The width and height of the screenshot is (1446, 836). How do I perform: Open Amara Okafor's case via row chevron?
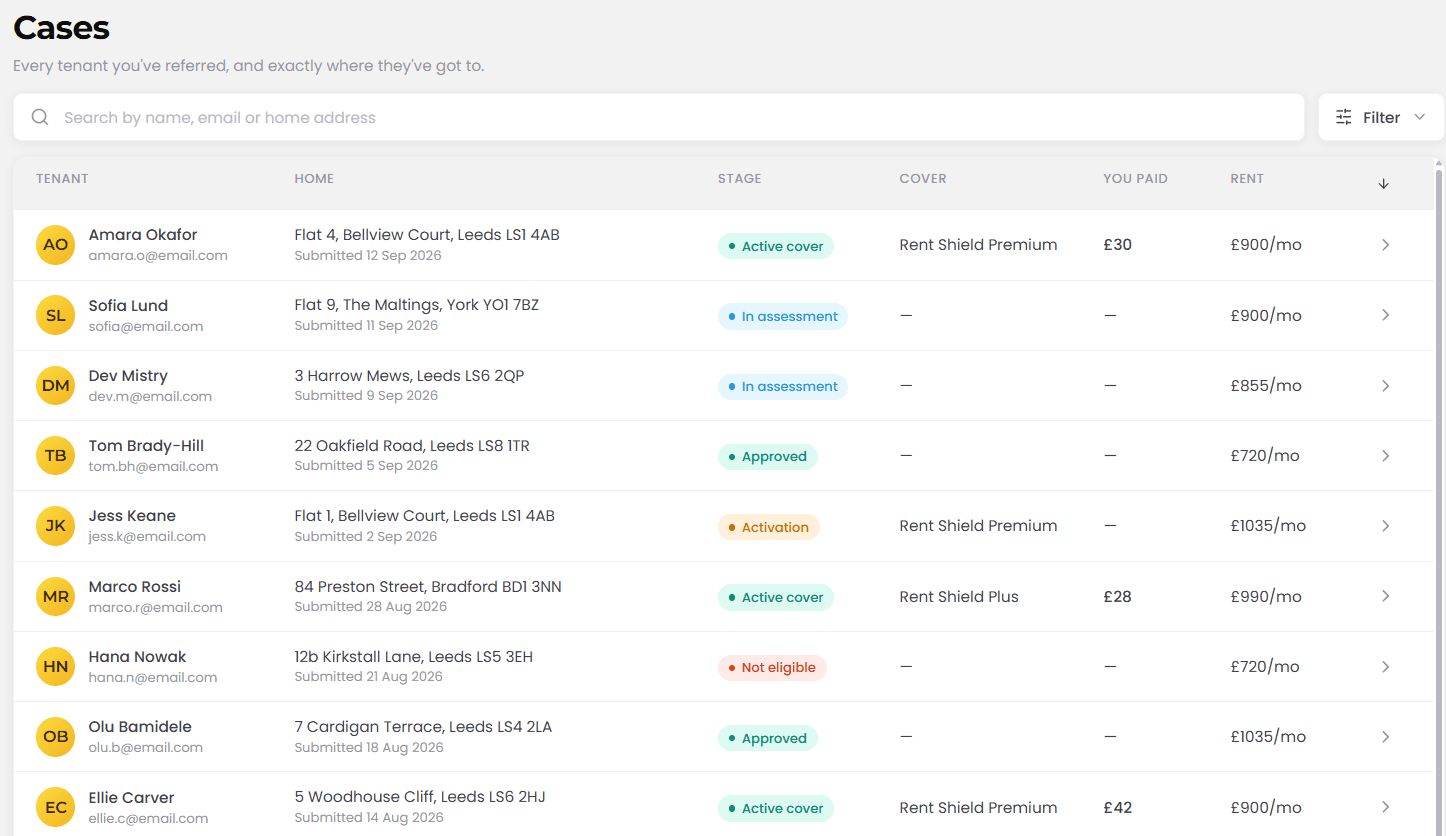(1385, 245)
